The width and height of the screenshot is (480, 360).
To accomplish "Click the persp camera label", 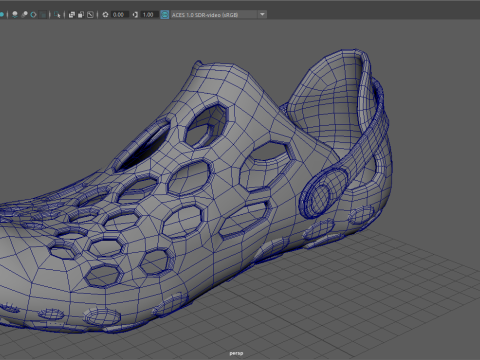I will (x=236, y=353).
